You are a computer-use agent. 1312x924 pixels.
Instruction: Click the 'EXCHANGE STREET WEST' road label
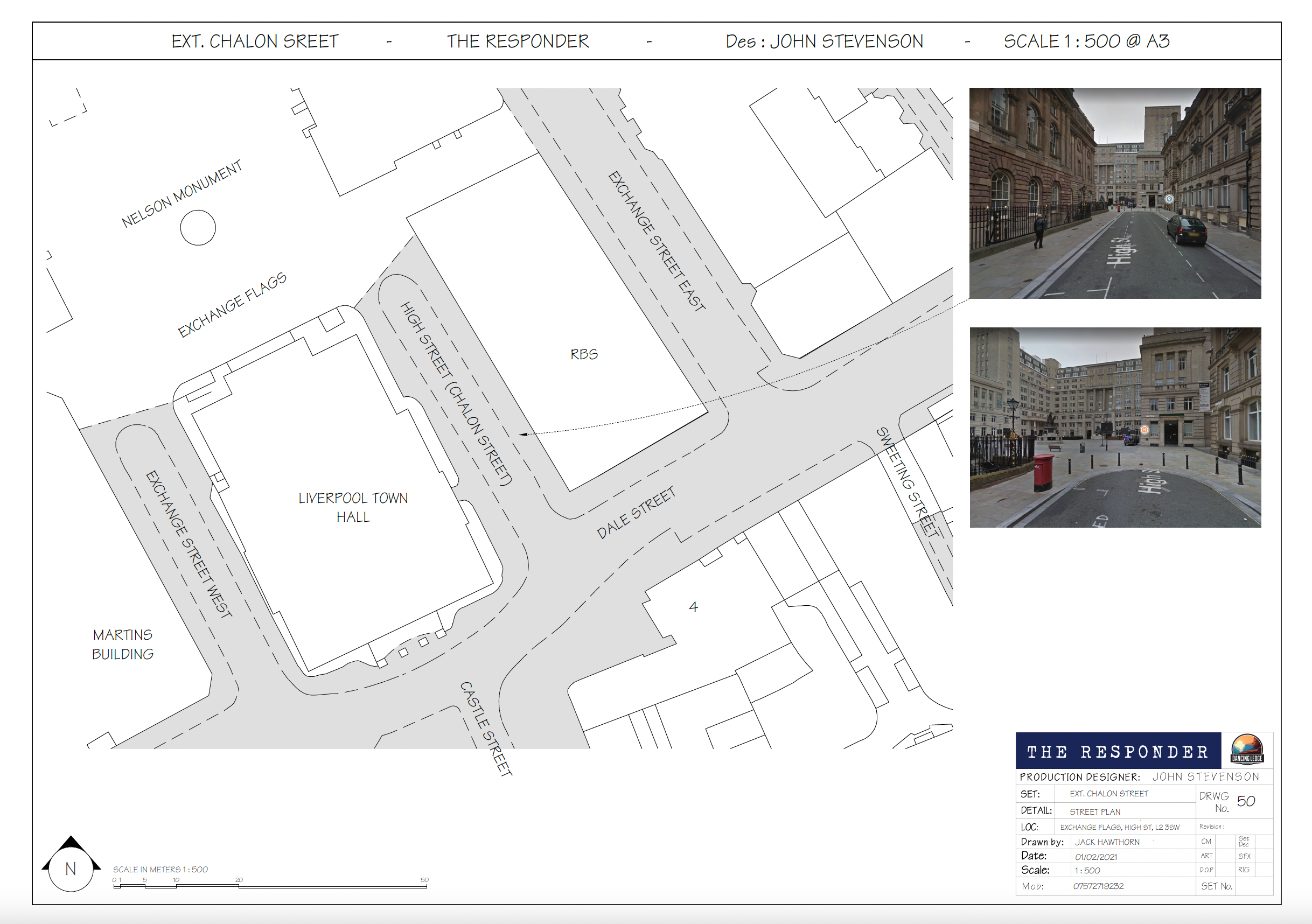[x=189, y=544]
